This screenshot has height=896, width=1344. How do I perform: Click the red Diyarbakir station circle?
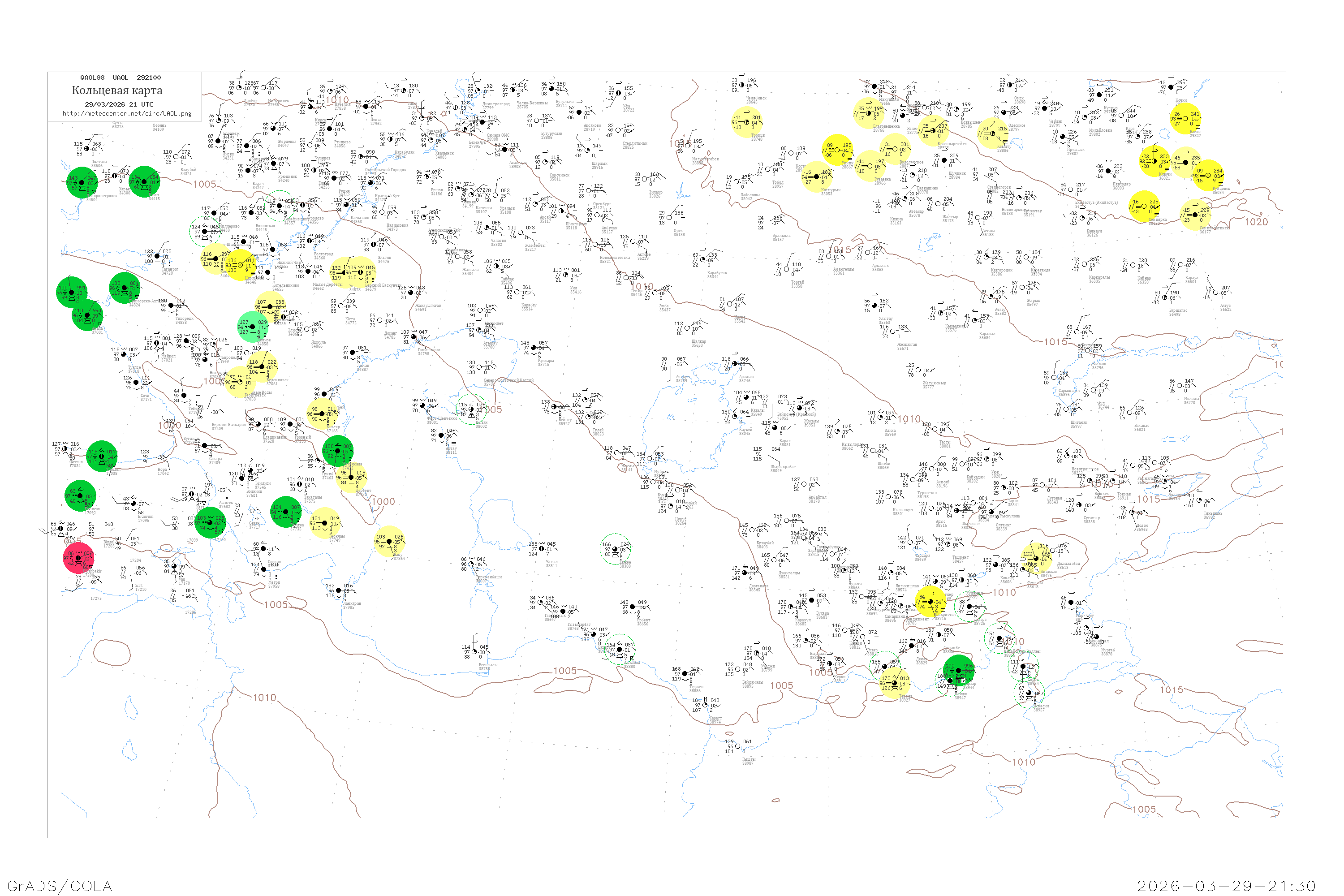click(x=78, y=558)
